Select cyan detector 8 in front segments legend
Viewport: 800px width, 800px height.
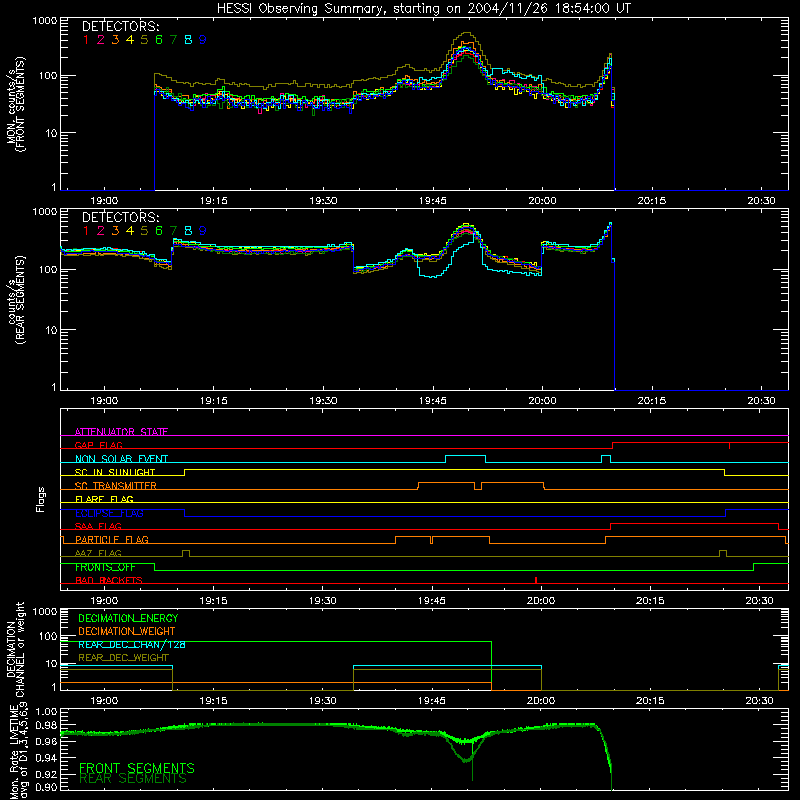(188, 40)
